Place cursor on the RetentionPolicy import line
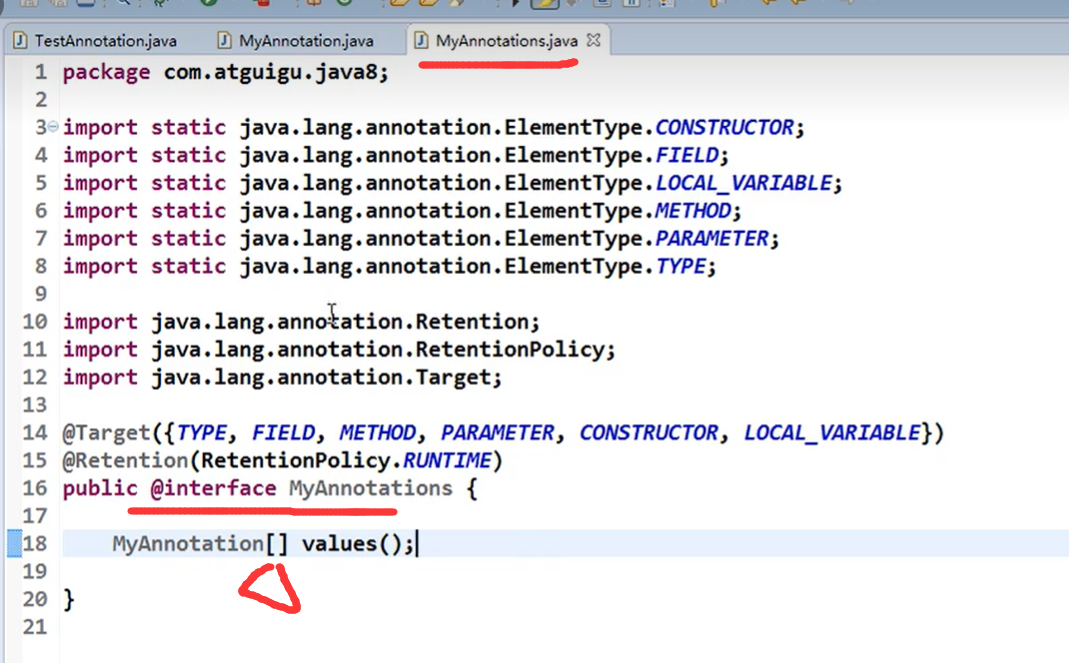 [339, 349]
